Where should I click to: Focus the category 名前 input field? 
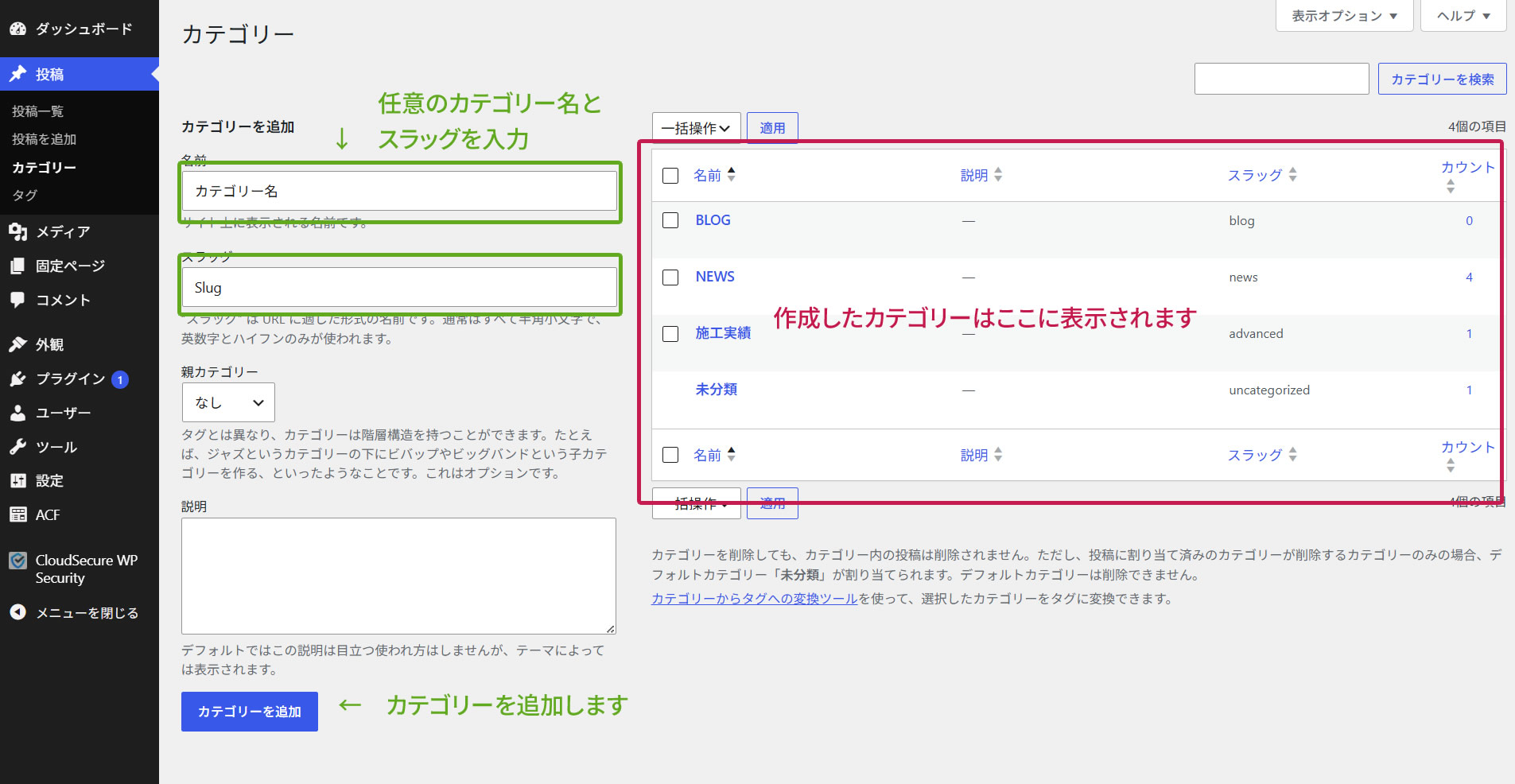399,191
